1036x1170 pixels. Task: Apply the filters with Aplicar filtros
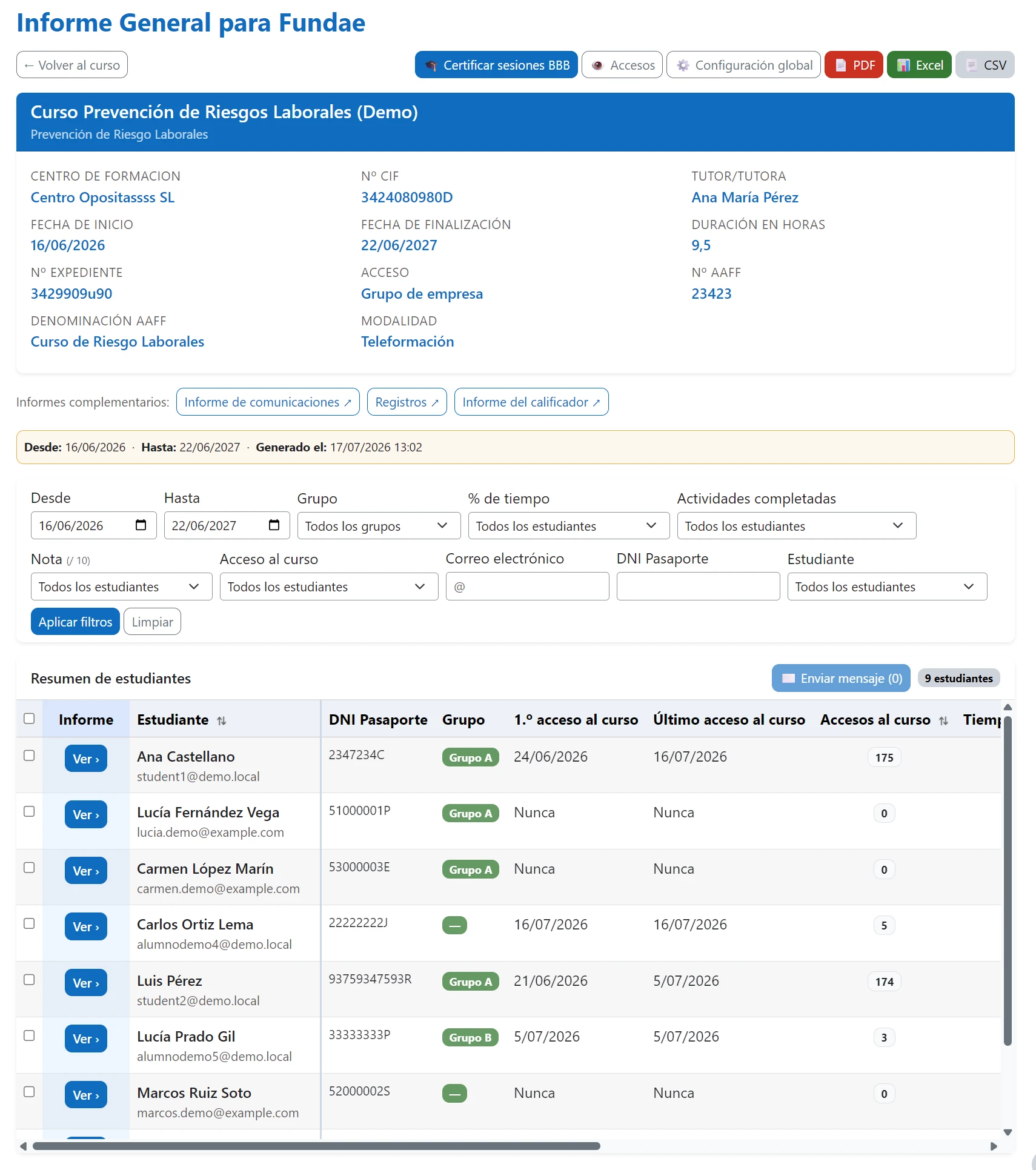pos(75,622)
